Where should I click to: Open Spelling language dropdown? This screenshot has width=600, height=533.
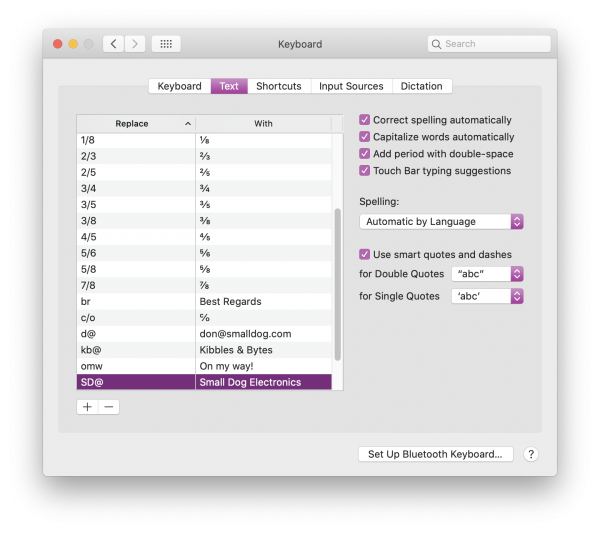tap(441, 222)
